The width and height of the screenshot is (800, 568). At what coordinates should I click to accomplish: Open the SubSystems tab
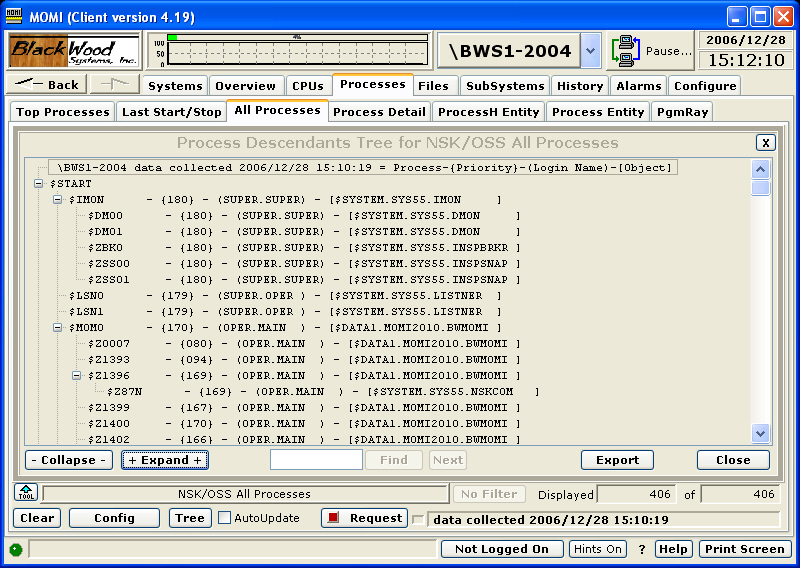click(x=505, y=86)
